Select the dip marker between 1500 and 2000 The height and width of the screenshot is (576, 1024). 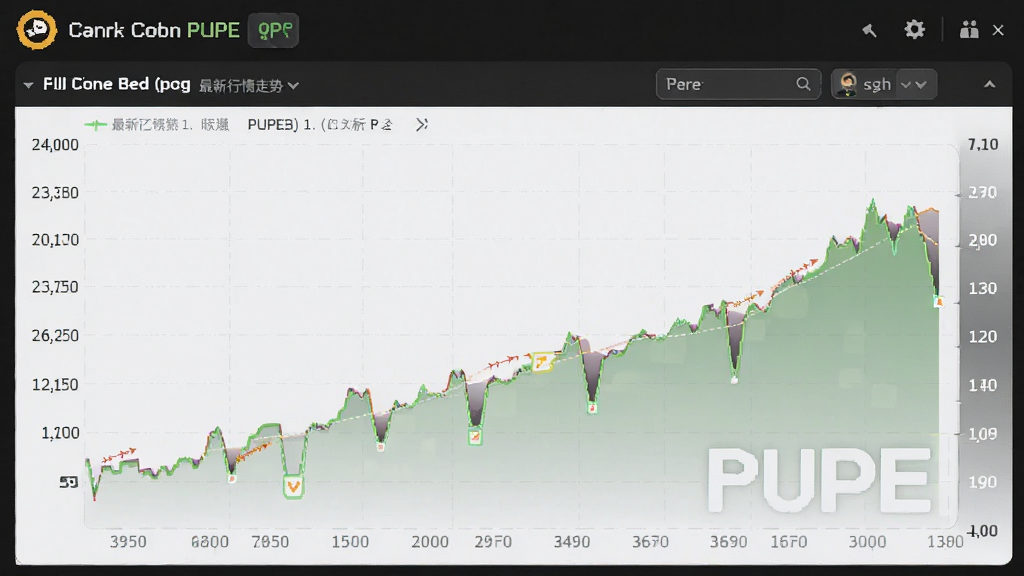[381, 447]
